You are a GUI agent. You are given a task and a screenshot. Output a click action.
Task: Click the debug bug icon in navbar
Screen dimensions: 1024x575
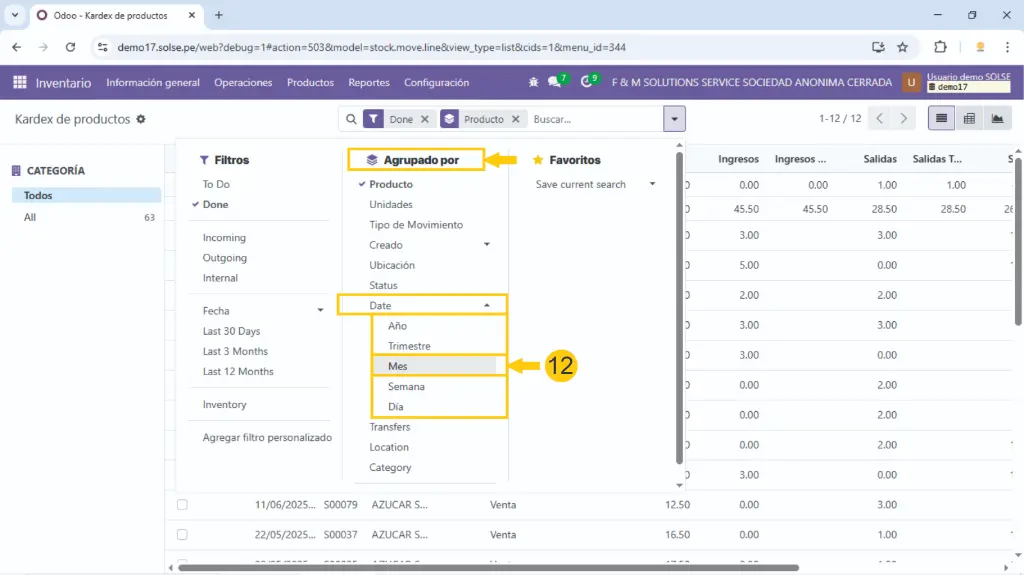click(533, 82)
